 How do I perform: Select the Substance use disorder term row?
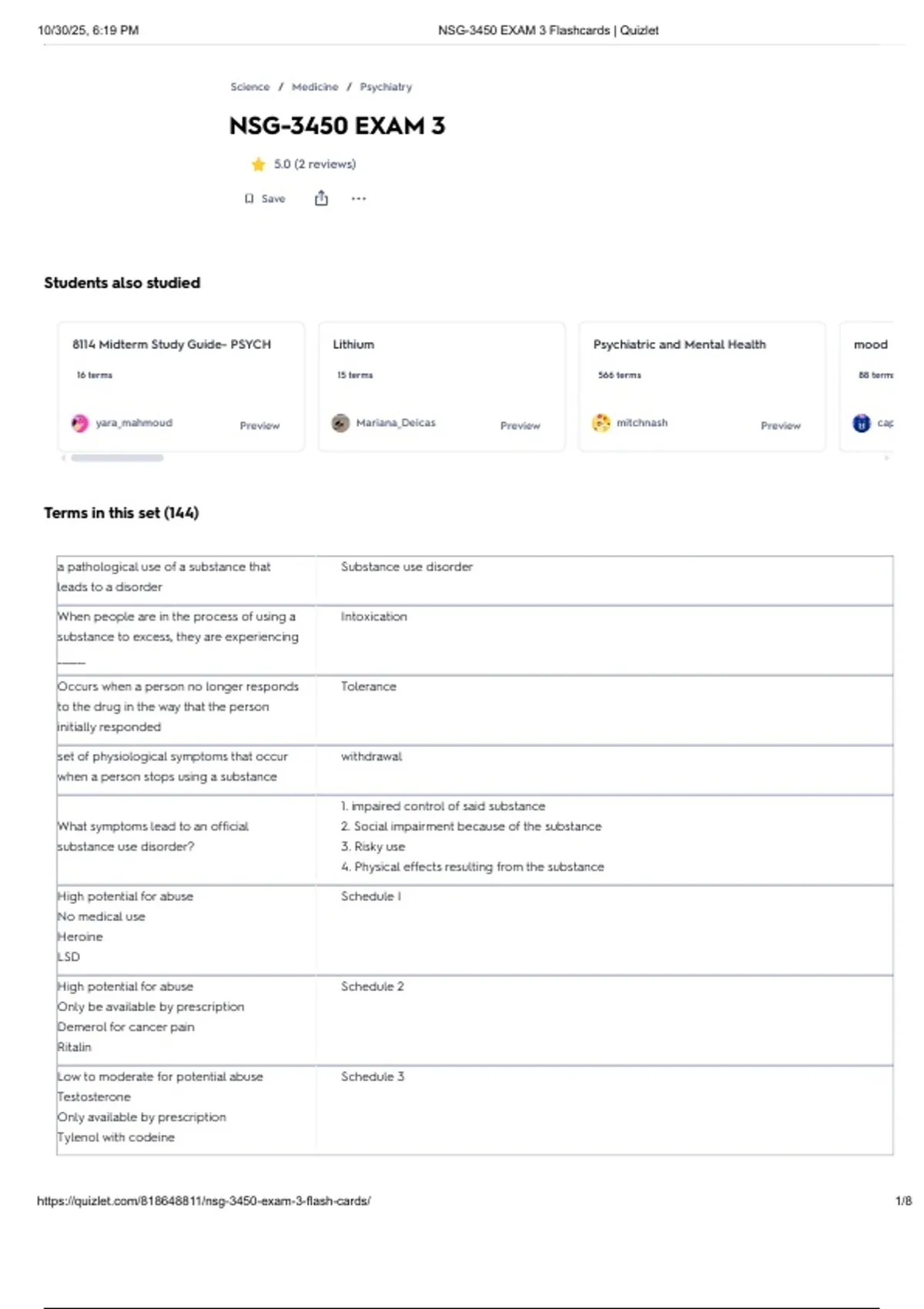pyautogui.click(x=475, y=581)
